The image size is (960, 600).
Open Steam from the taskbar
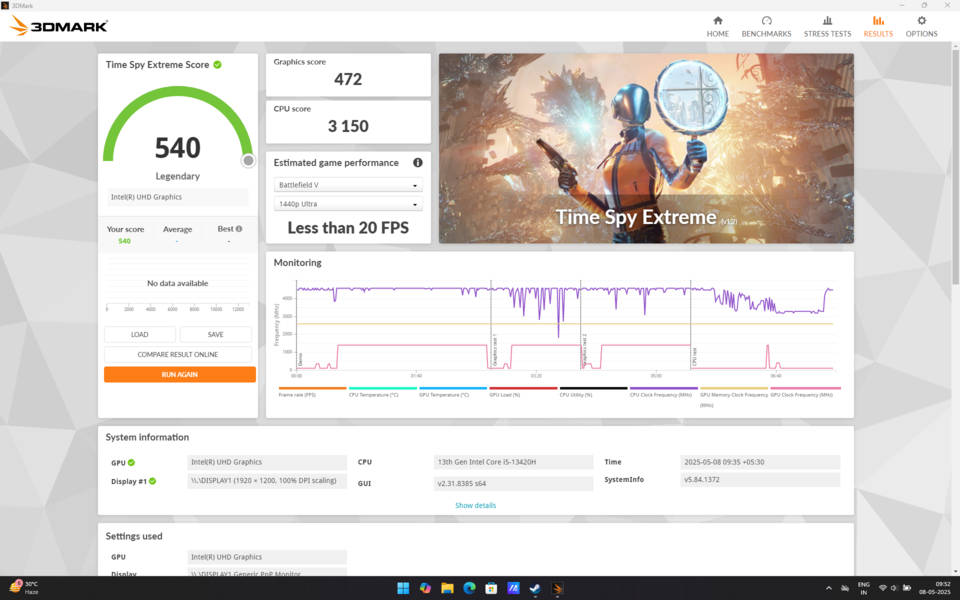[535, 588]
